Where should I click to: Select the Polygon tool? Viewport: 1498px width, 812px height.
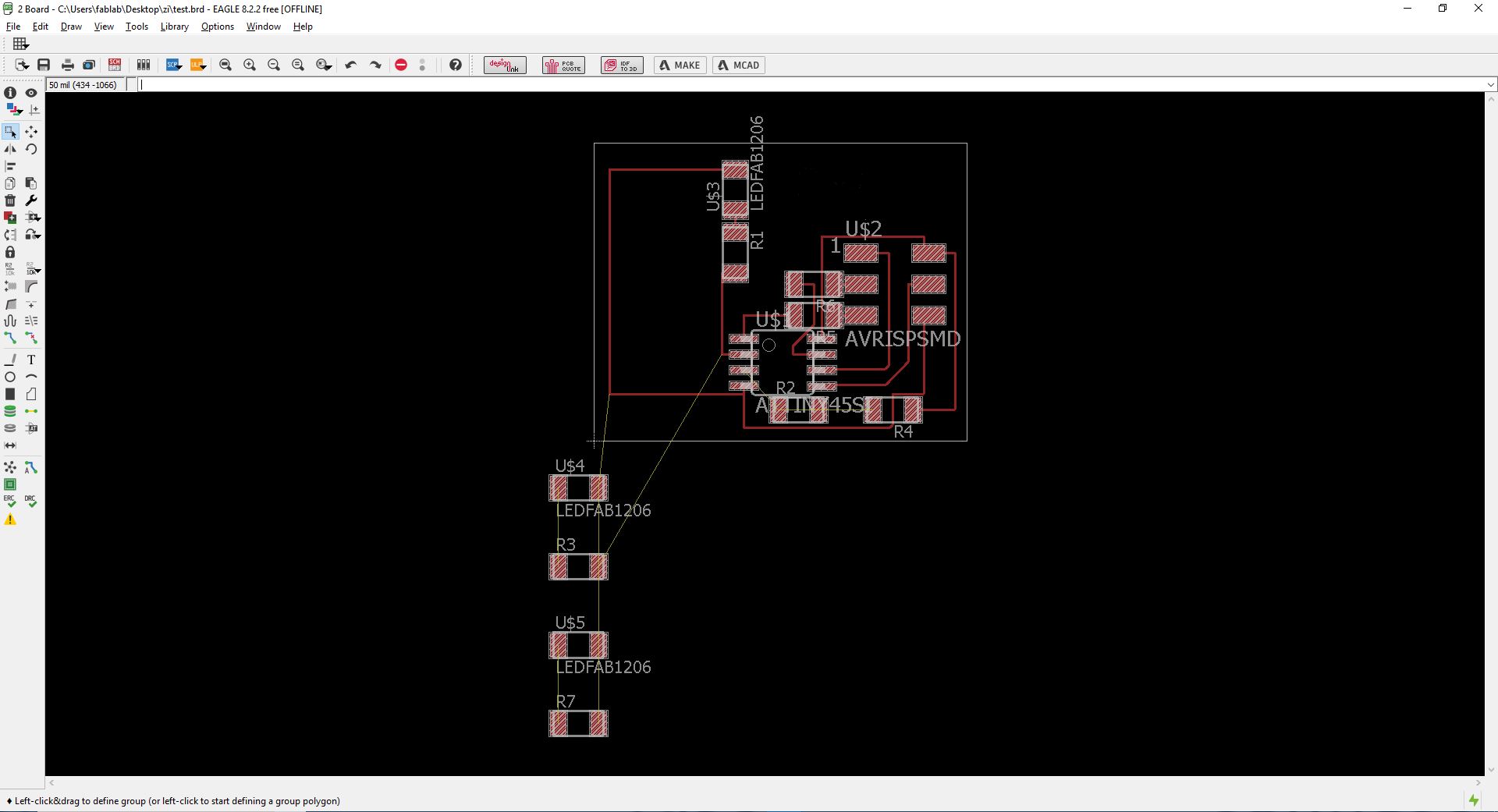click(x=31, y=394)
